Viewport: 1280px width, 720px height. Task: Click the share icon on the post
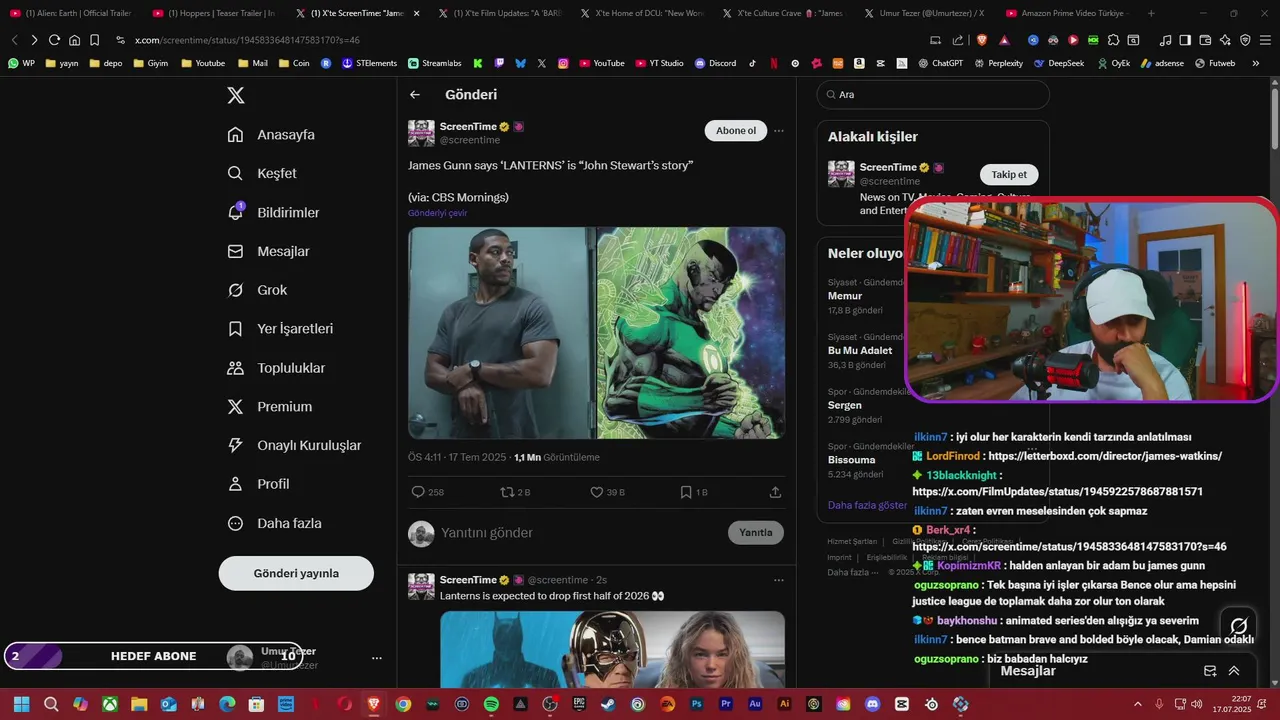[775, 492]
